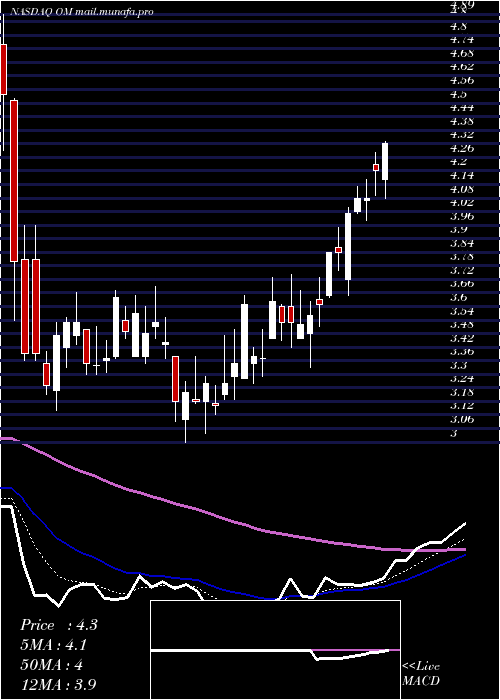Click the '50MA : 4' value
Image resolution: width=500 pixels, height=700 pixels.
(x=52, y=665)
